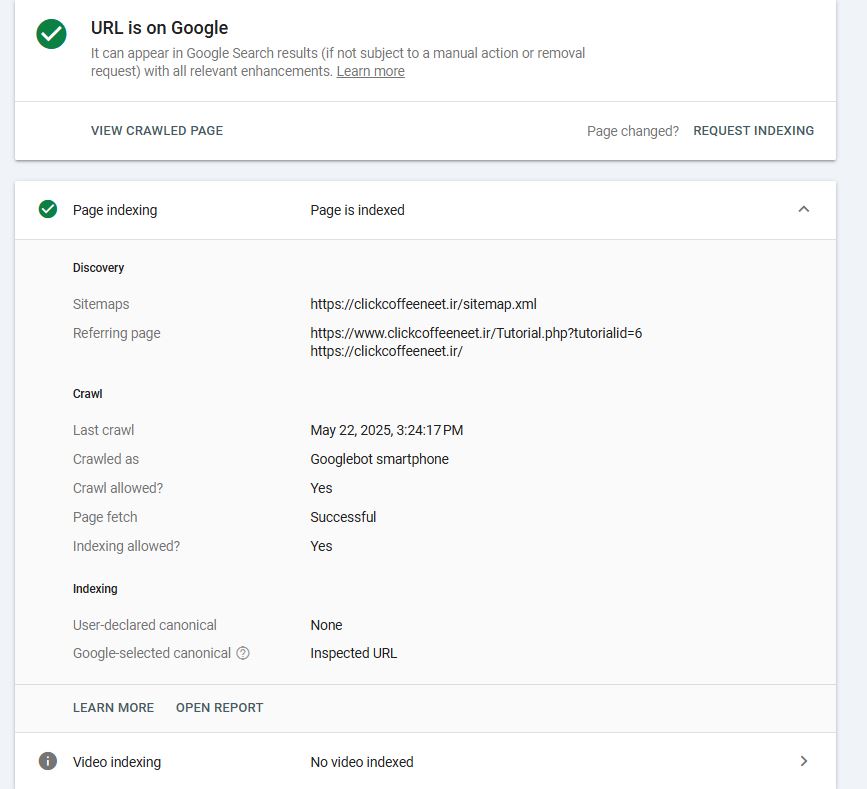Click the User-declared canonical label

pyautogui.click(x=145, y=625)
